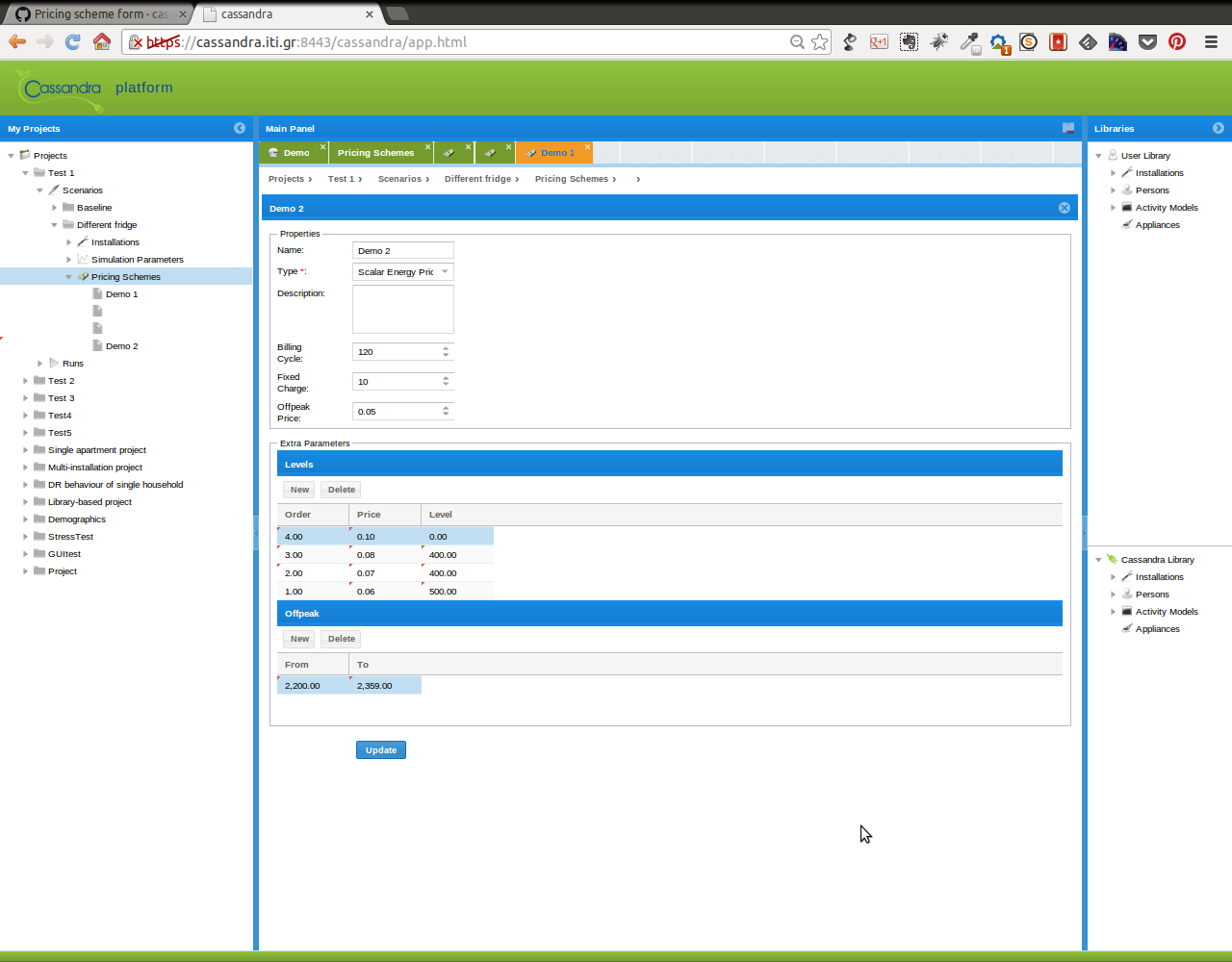Select User Library Activity Models
Screen dimensions: 1232x962
[x=1167, y=208]
